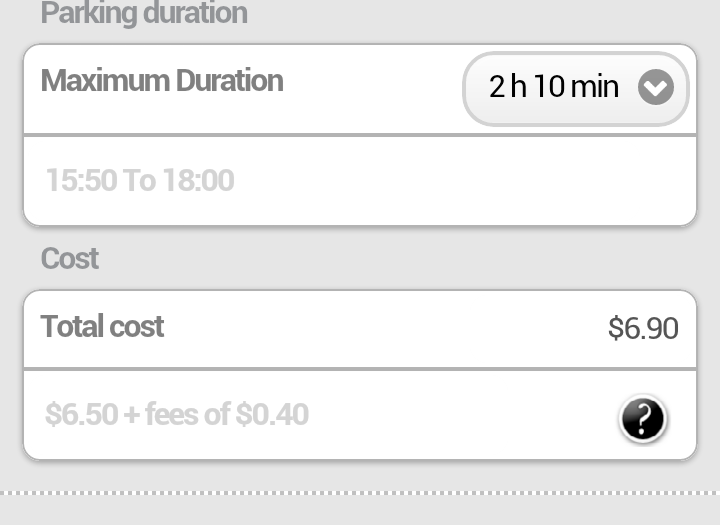Click the question mark fees help icon
The width and height of the screenshot is (720, 525).
pos(642,418)
